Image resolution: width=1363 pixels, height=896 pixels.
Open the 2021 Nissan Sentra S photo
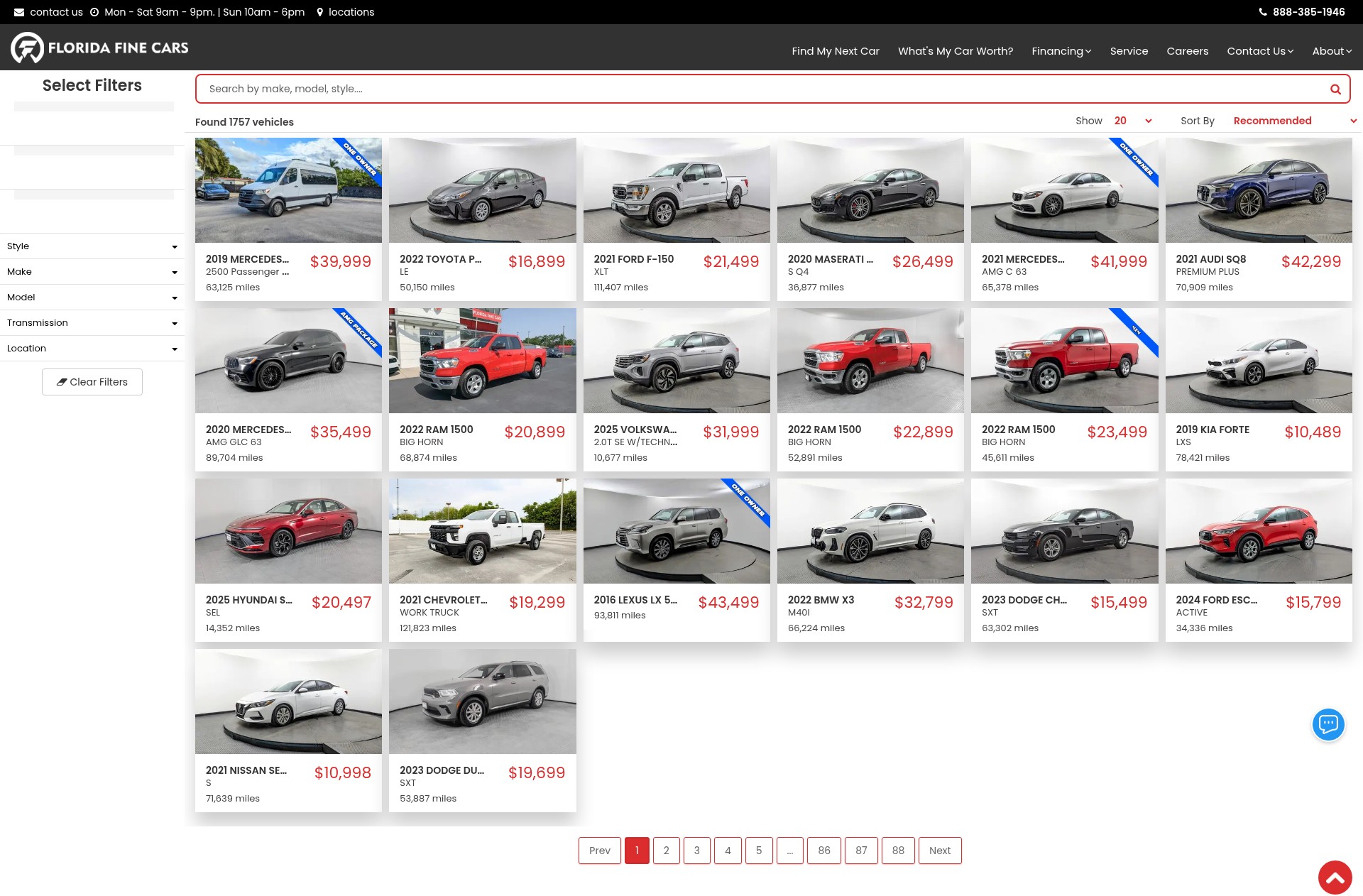click(x=288, y=701)
